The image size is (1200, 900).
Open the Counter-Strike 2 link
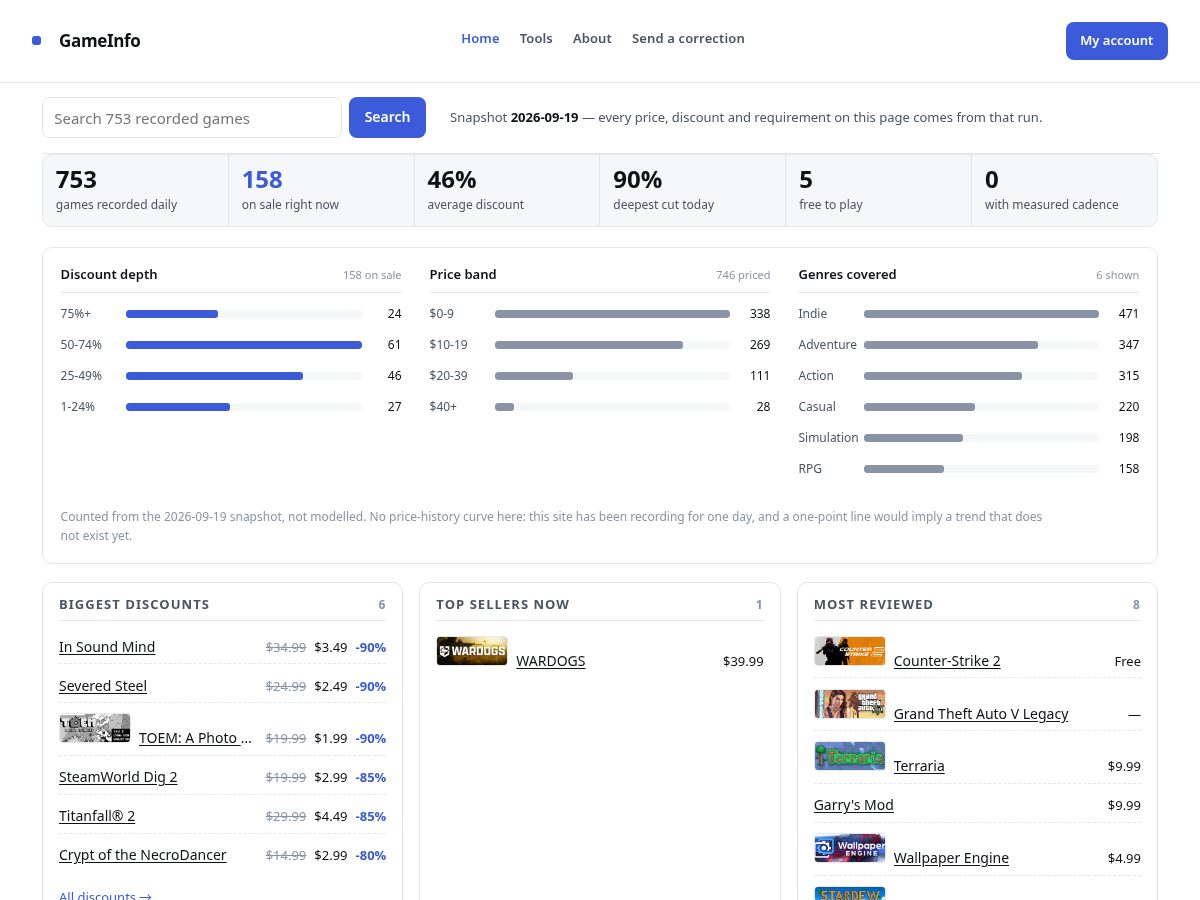coord(947,661)
